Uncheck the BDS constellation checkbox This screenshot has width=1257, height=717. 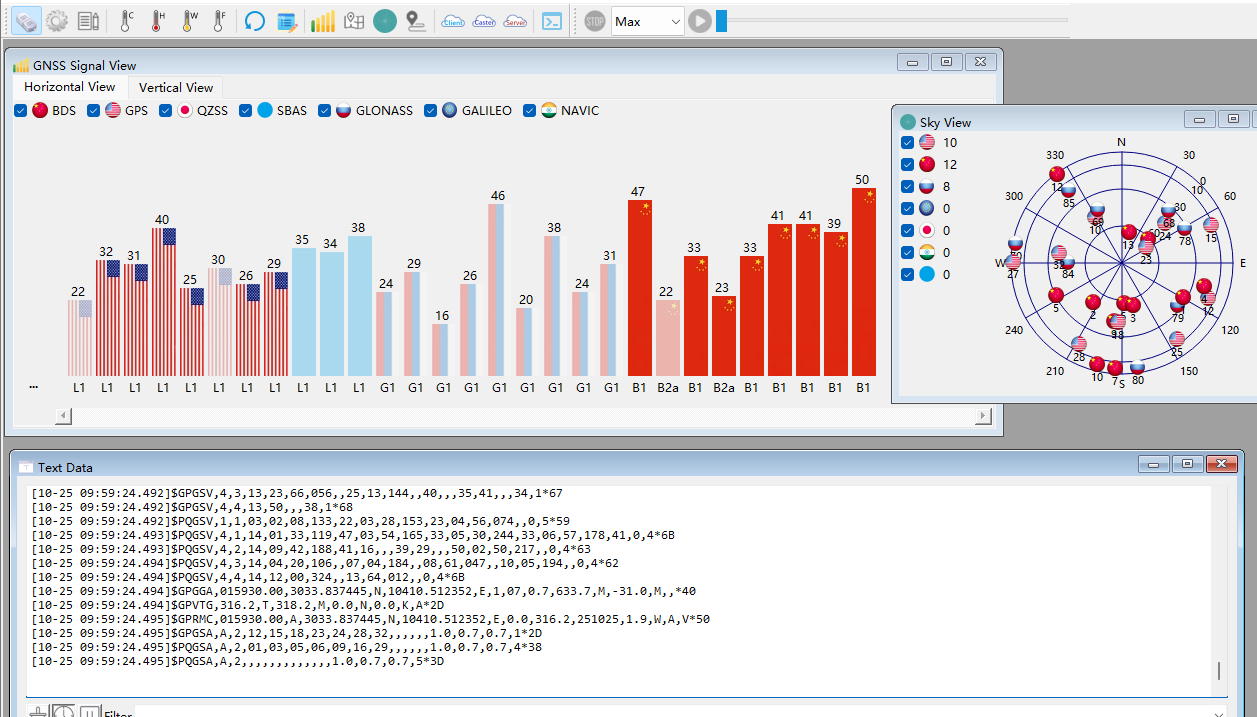pos(21,111)
